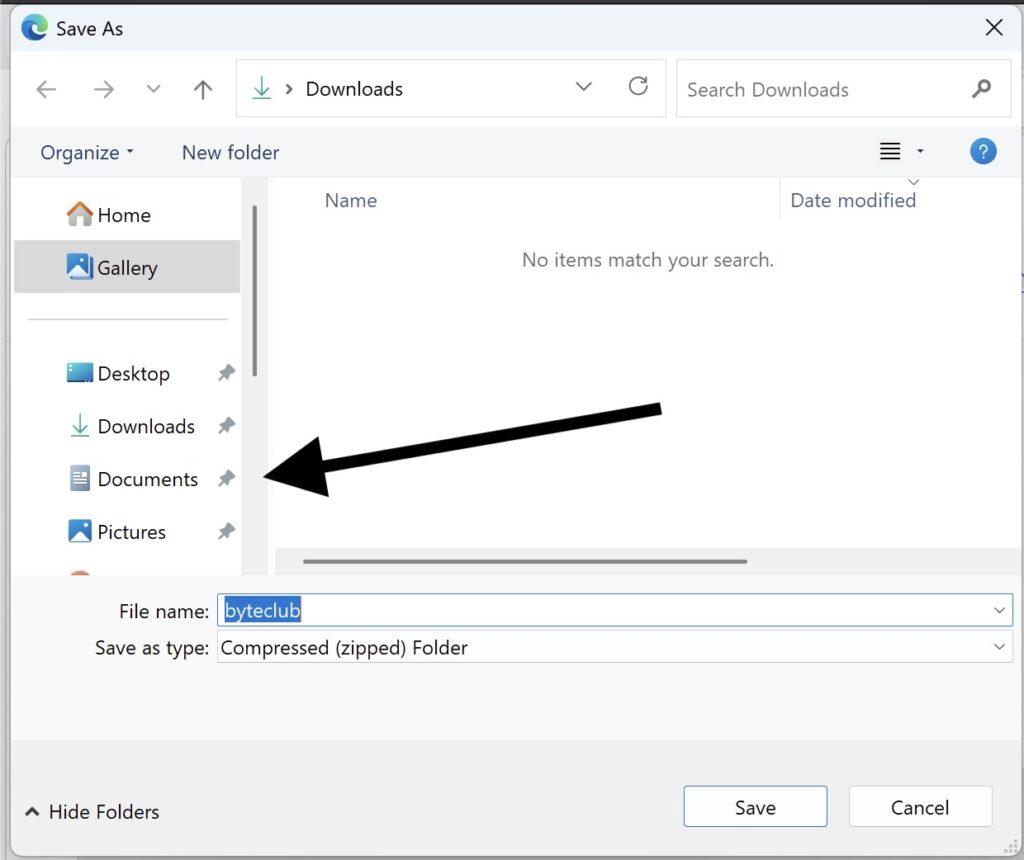This screenshot has width=1024, height=860.
Task: Click the search magnifier icon
Action: (981, 89)
